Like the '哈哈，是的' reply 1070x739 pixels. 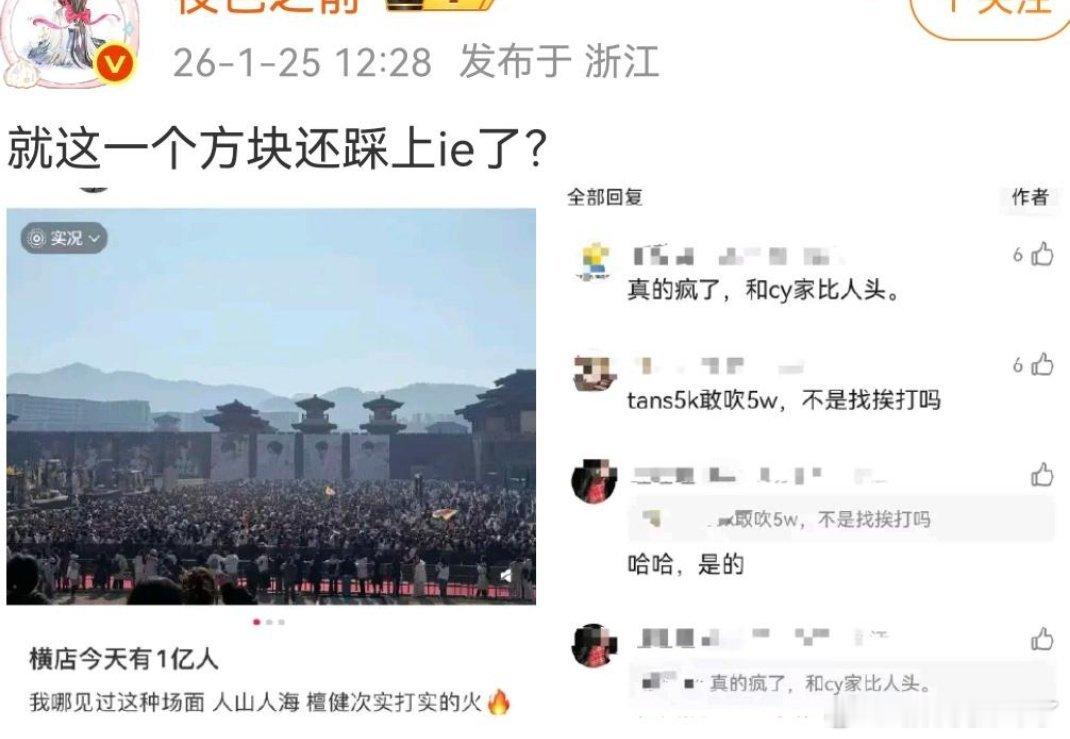tap(1042, 474)
